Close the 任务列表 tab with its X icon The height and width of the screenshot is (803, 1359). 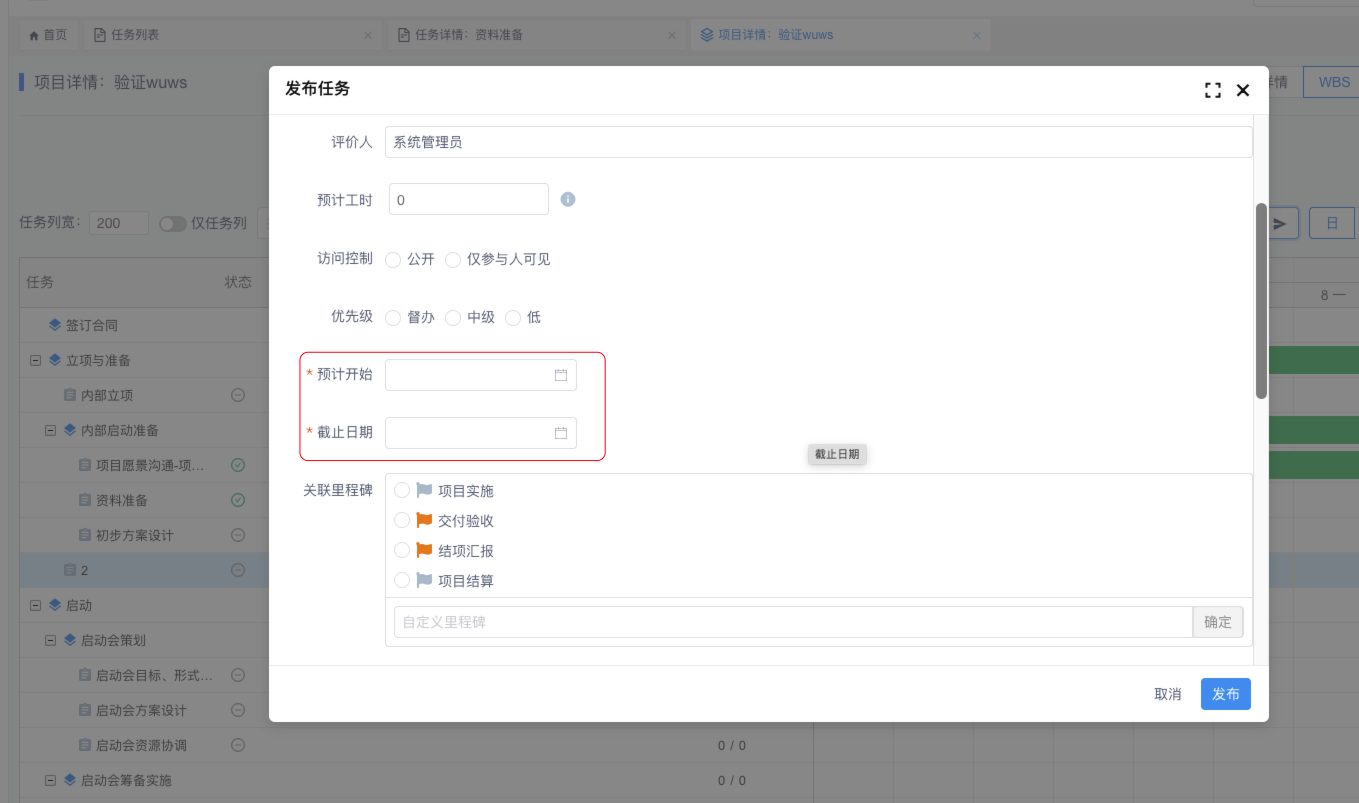click(x=367, y=35)
